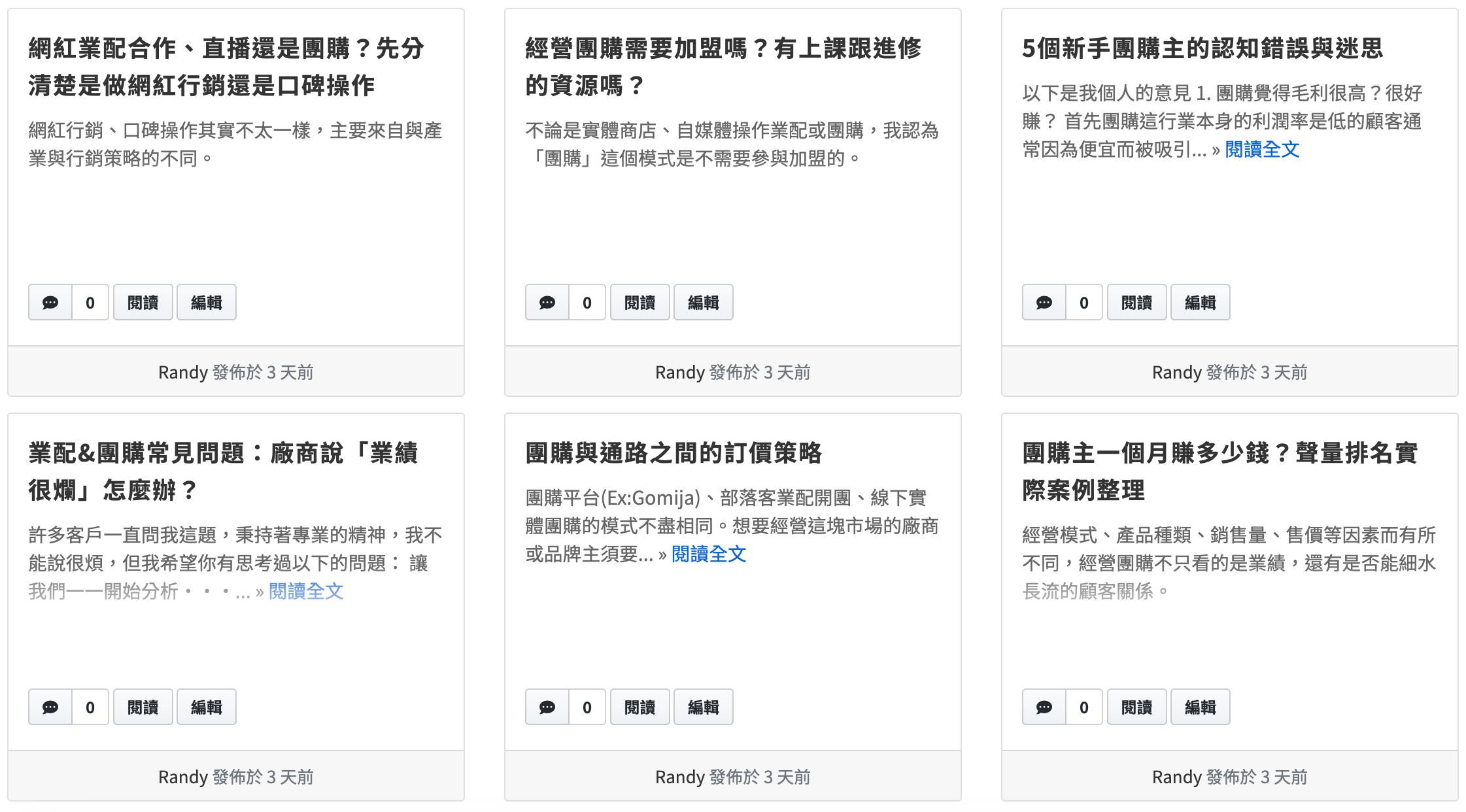This screenshot has height=812, width=1466.
Task: Click the 團購與通路之間的訂價策略 title
Action: [673, 453]
